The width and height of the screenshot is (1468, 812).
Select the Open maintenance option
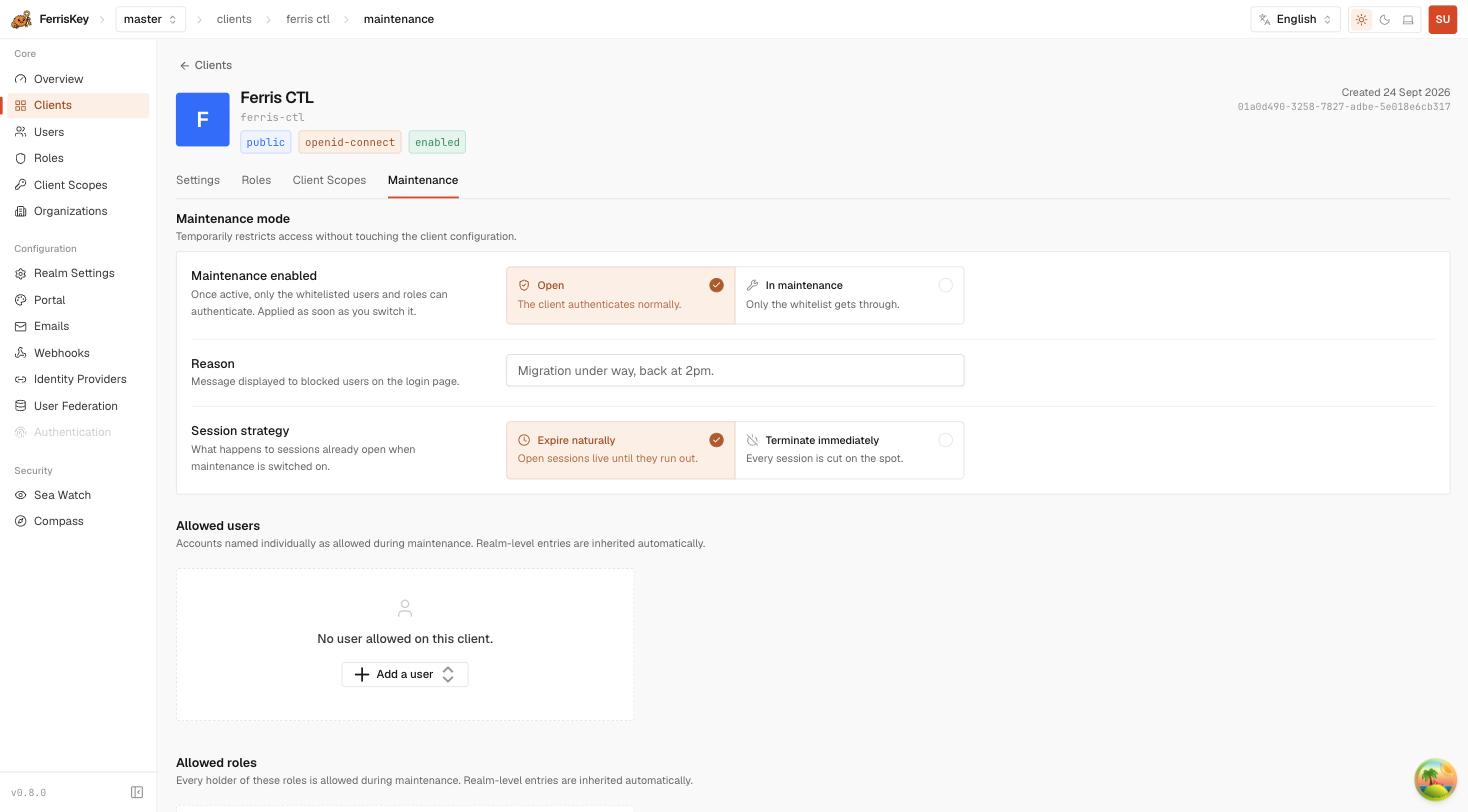[620, 295]
